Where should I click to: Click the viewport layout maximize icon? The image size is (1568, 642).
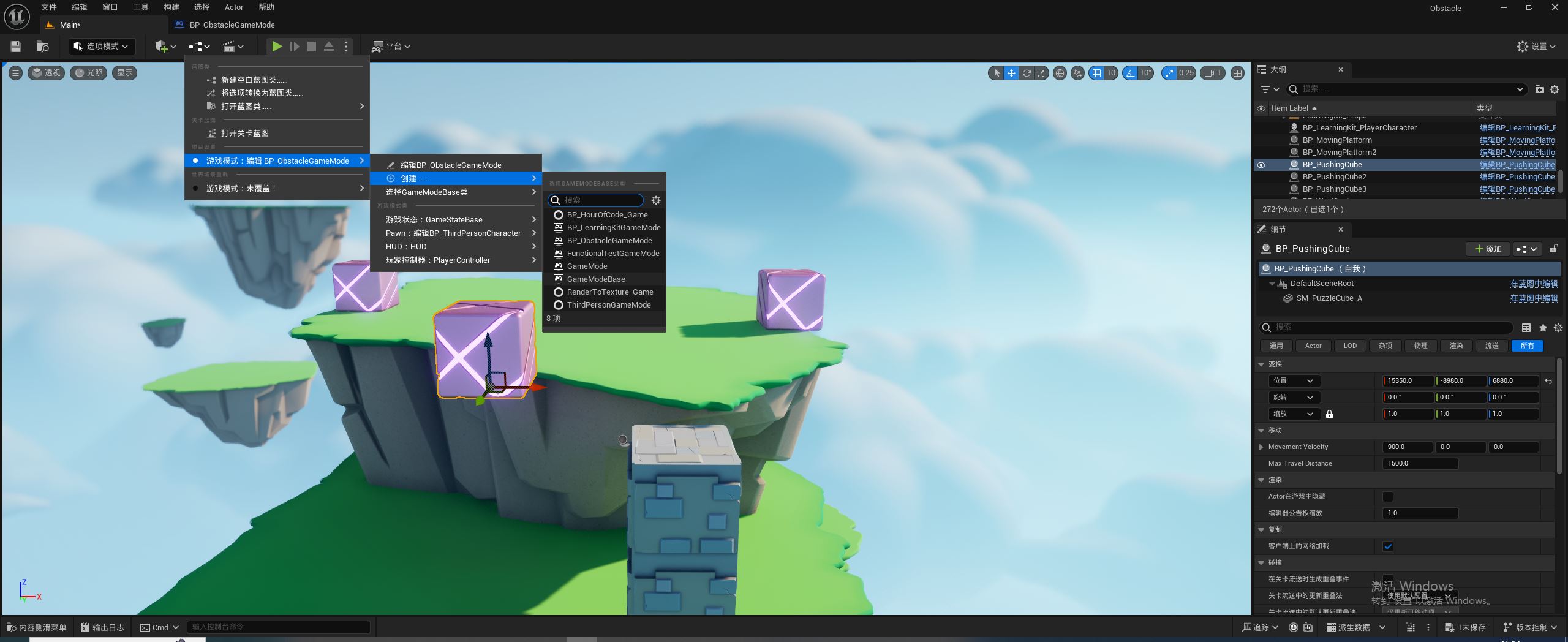point(1237,73)
